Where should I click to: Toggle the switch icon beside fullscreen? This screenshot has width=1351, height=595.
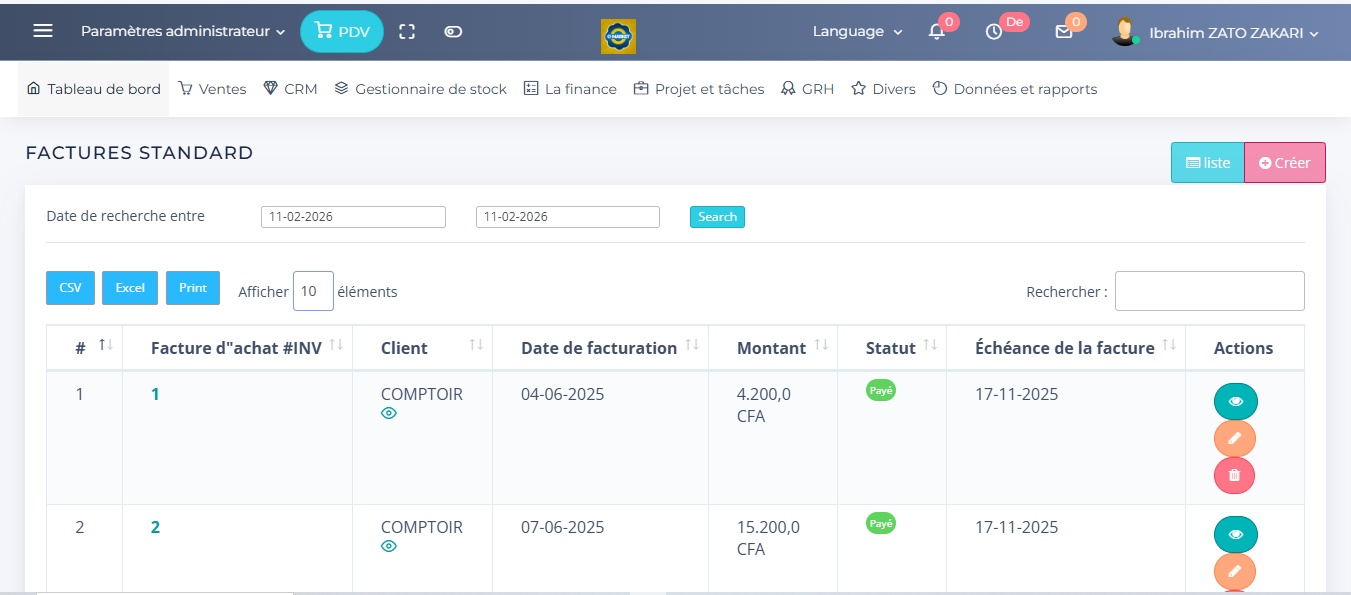coord(453,32)
